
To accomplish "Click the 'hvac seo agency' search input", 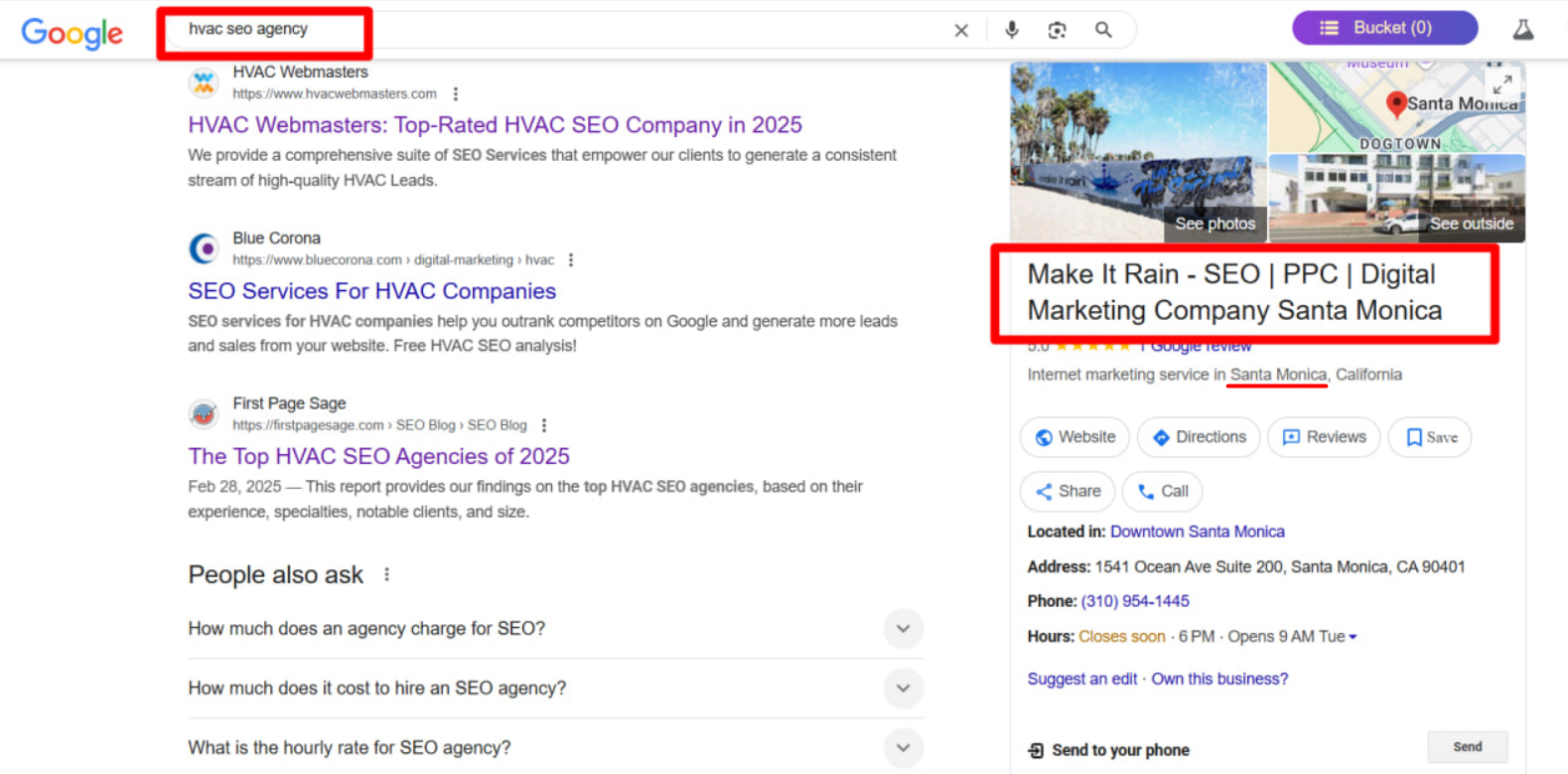I will [x=556, y=30].
